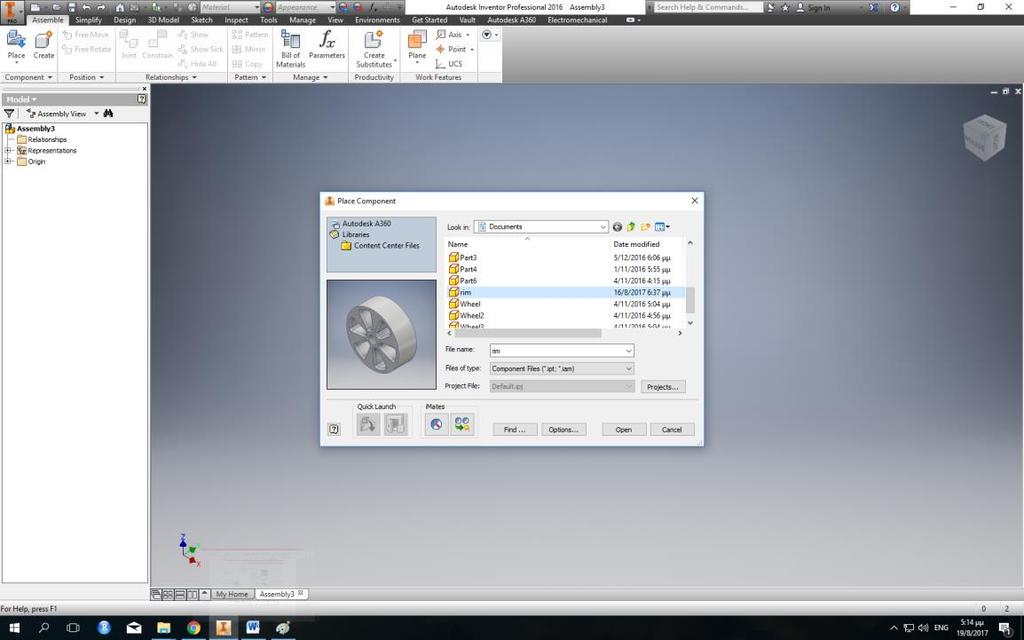1024x640 pixels.
Task: Click the Create Substitutes tool
Action: tap(374, 49)
